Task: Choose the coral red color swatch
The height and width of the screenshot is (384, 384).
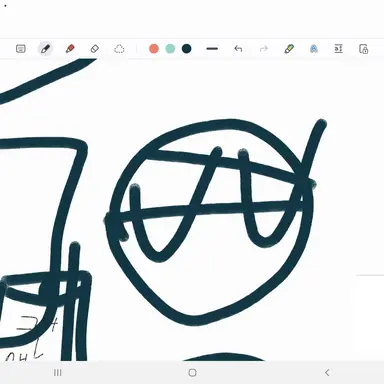Action: tap(154, 49)
